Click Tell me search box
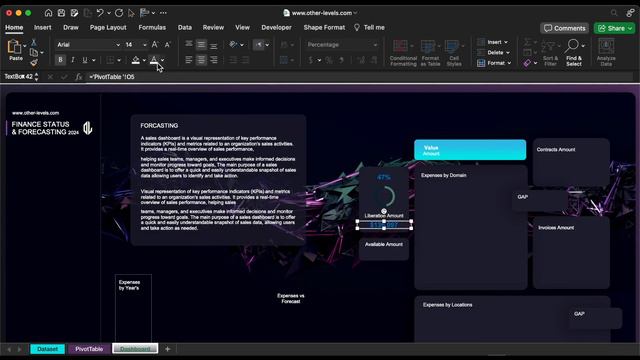This screenshot has height=360, width=640. pos(369,27)
